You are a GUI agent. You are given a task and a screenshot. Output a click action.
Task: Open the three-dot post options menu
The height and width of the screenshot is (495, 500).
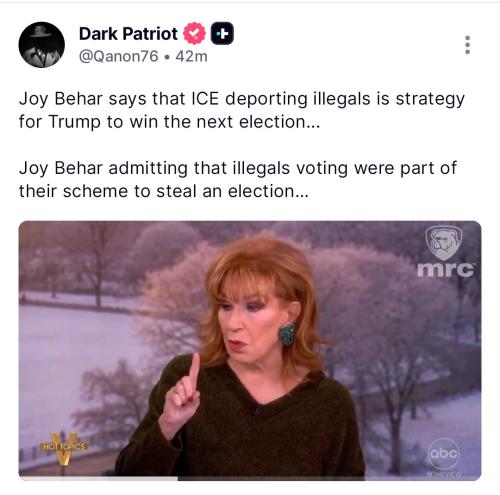467,45
